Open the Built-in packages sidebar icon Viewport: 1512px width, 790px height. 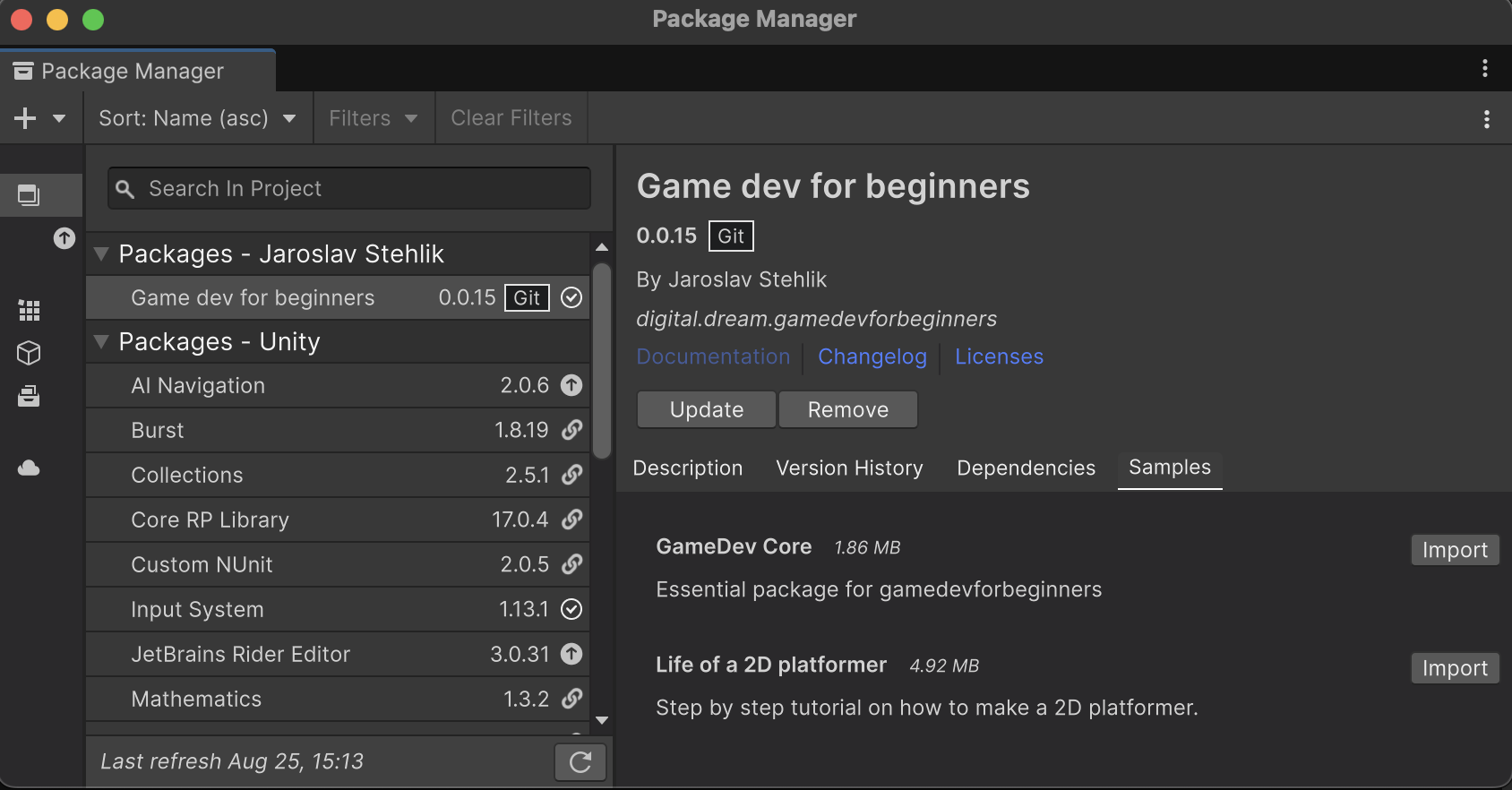point(29,397)
